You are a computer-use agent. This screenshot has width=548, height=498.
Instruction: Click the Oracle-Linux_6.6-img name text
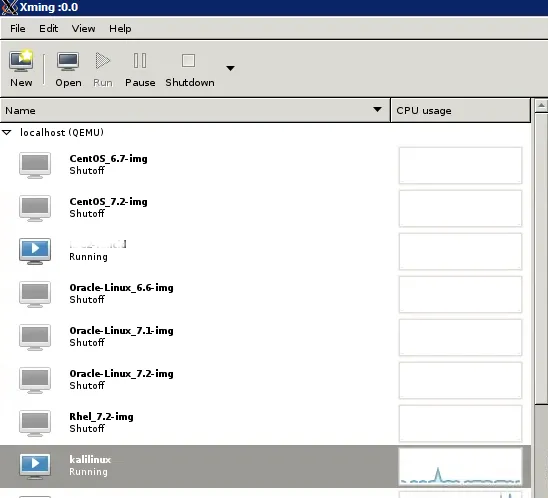121,288
